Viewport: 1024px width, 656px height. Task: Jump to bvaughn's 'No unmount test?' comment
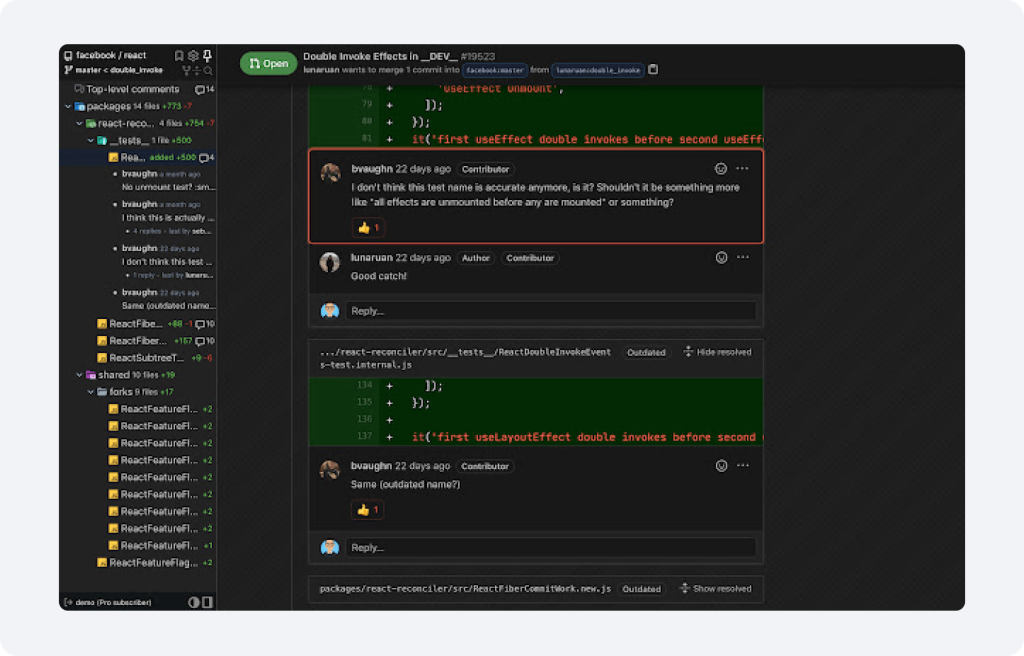[168, 187]
